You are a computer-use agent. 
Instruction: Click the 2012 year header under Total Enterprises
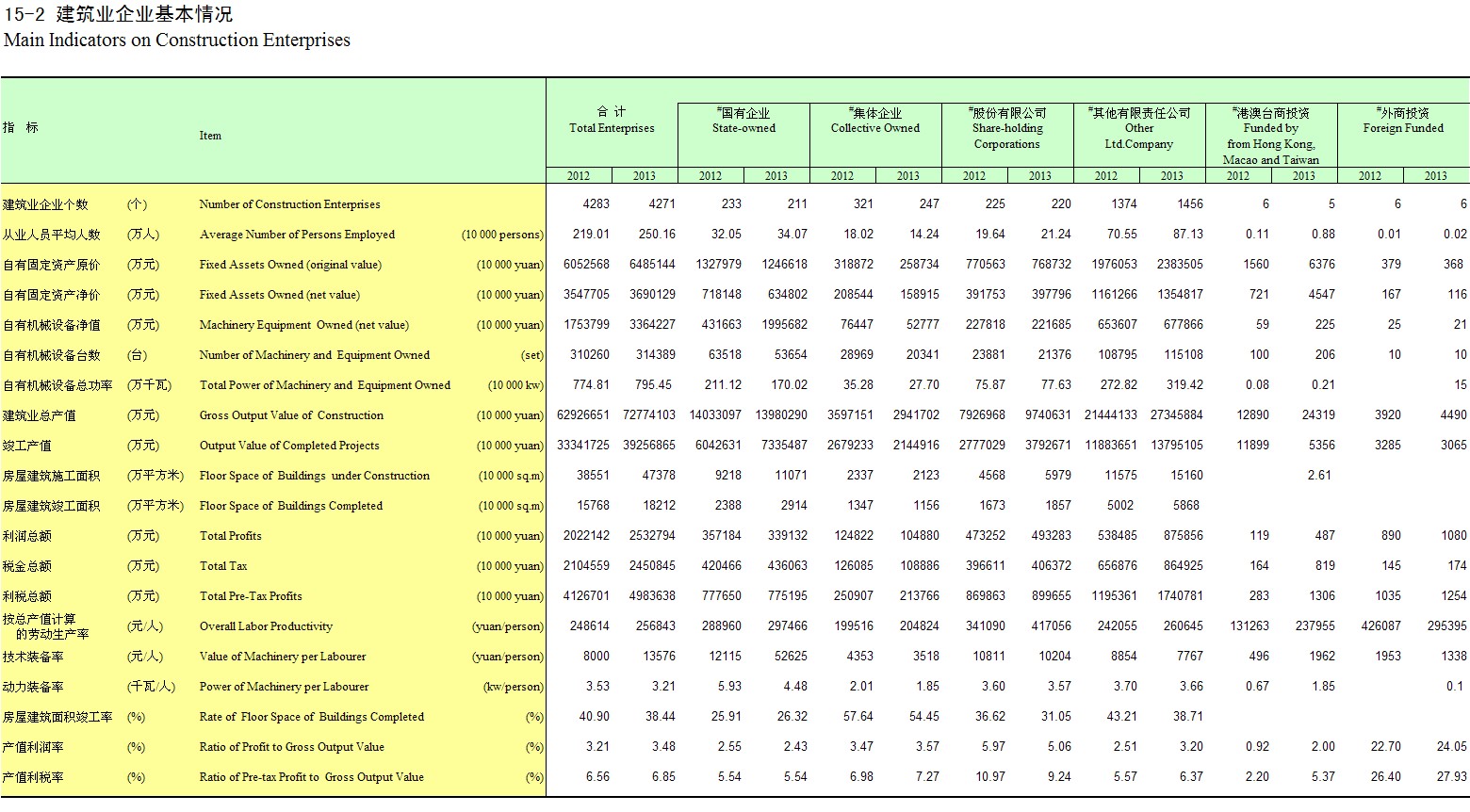pos(579,176)
